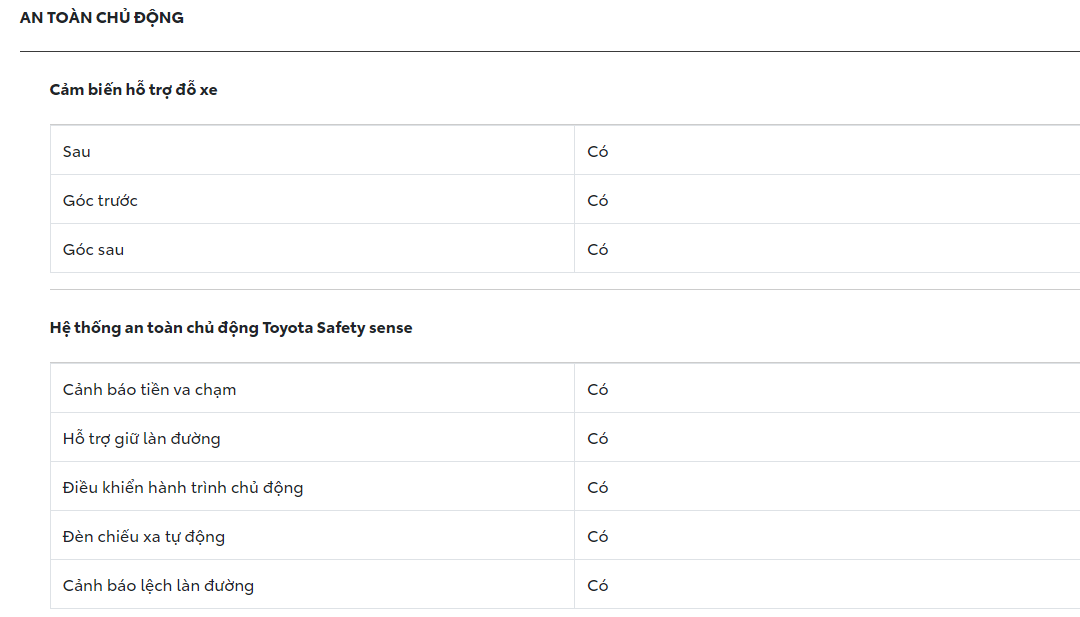Click the Có value for Góc trước

598,201
